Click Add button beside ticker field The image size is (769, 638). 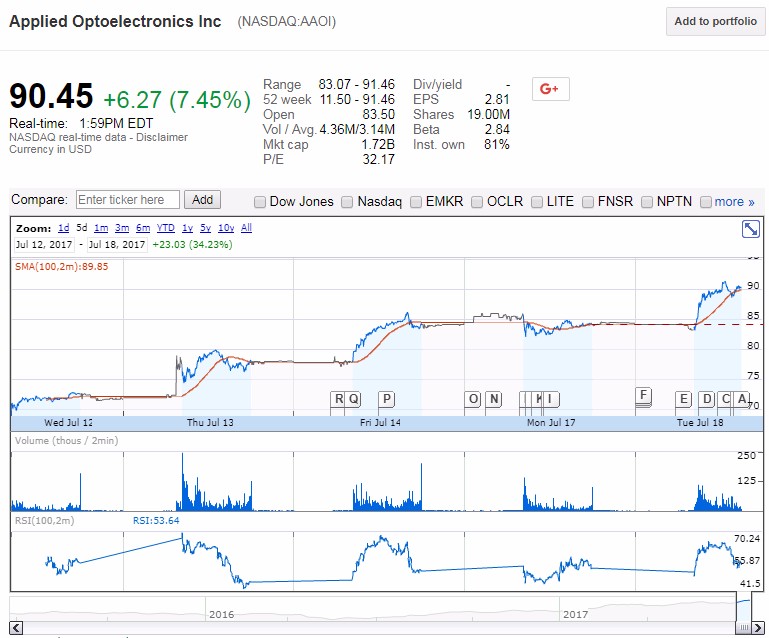(x=202, y=200)
